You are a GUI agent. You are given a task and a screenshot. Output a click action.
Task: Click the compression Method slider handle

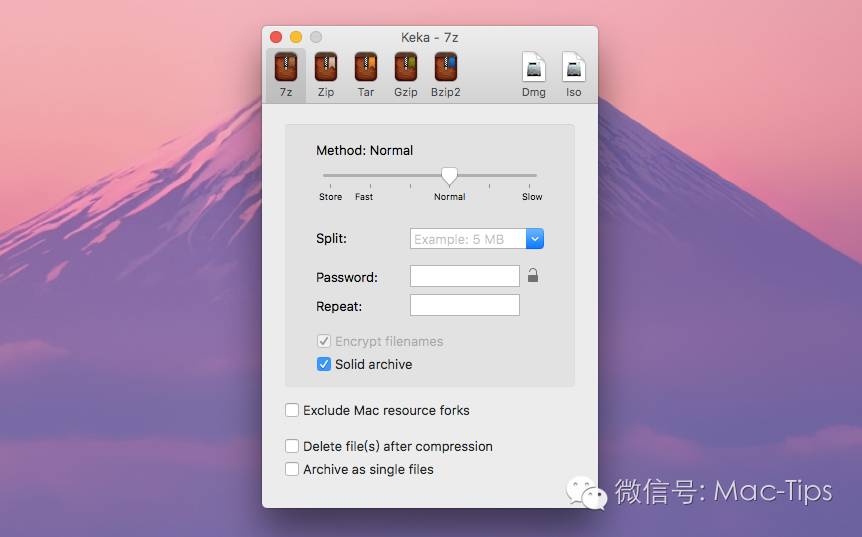coord(449,176)
